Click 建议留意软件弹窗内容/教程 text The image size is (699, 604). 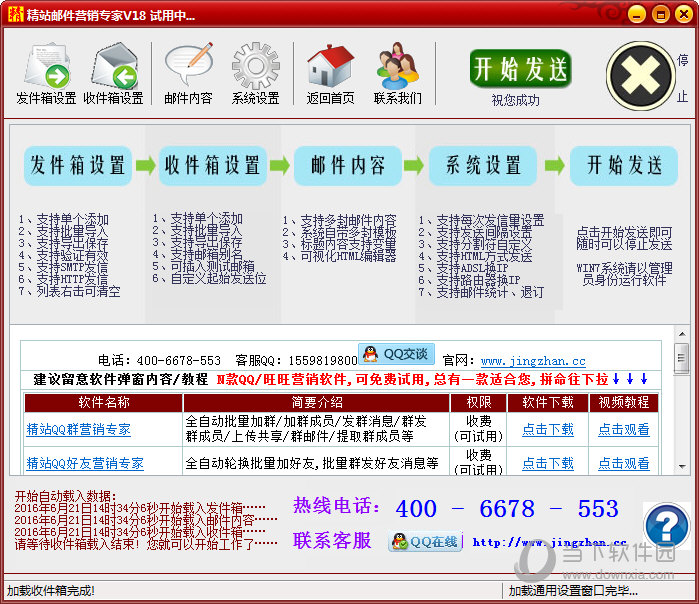tap(121, 379)
